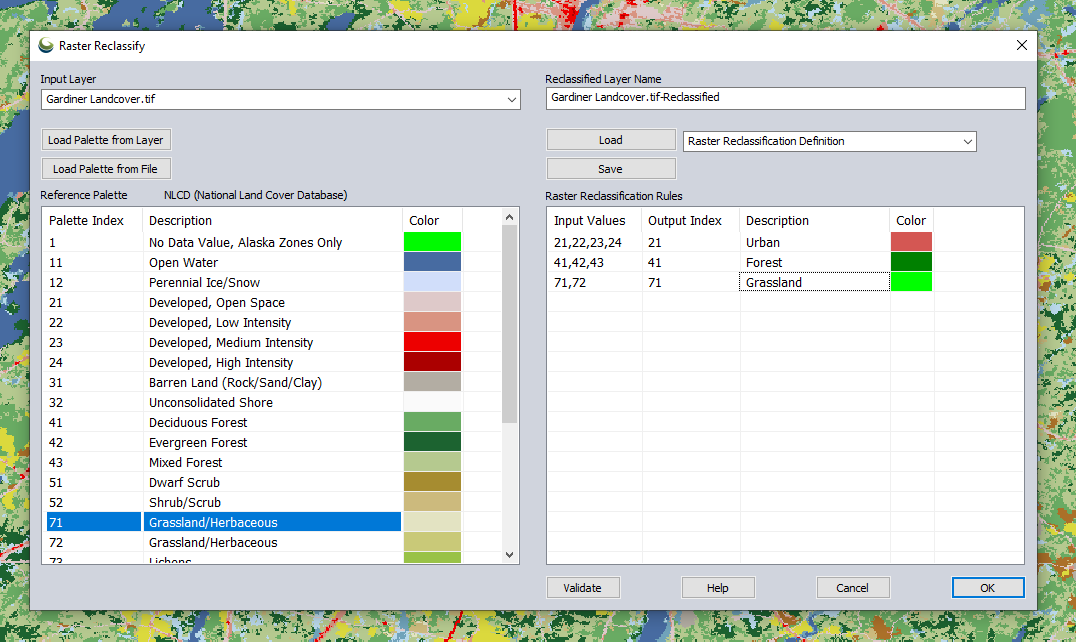Click the Input Values column header
The image size is (1076, 642).
point(595,221)
